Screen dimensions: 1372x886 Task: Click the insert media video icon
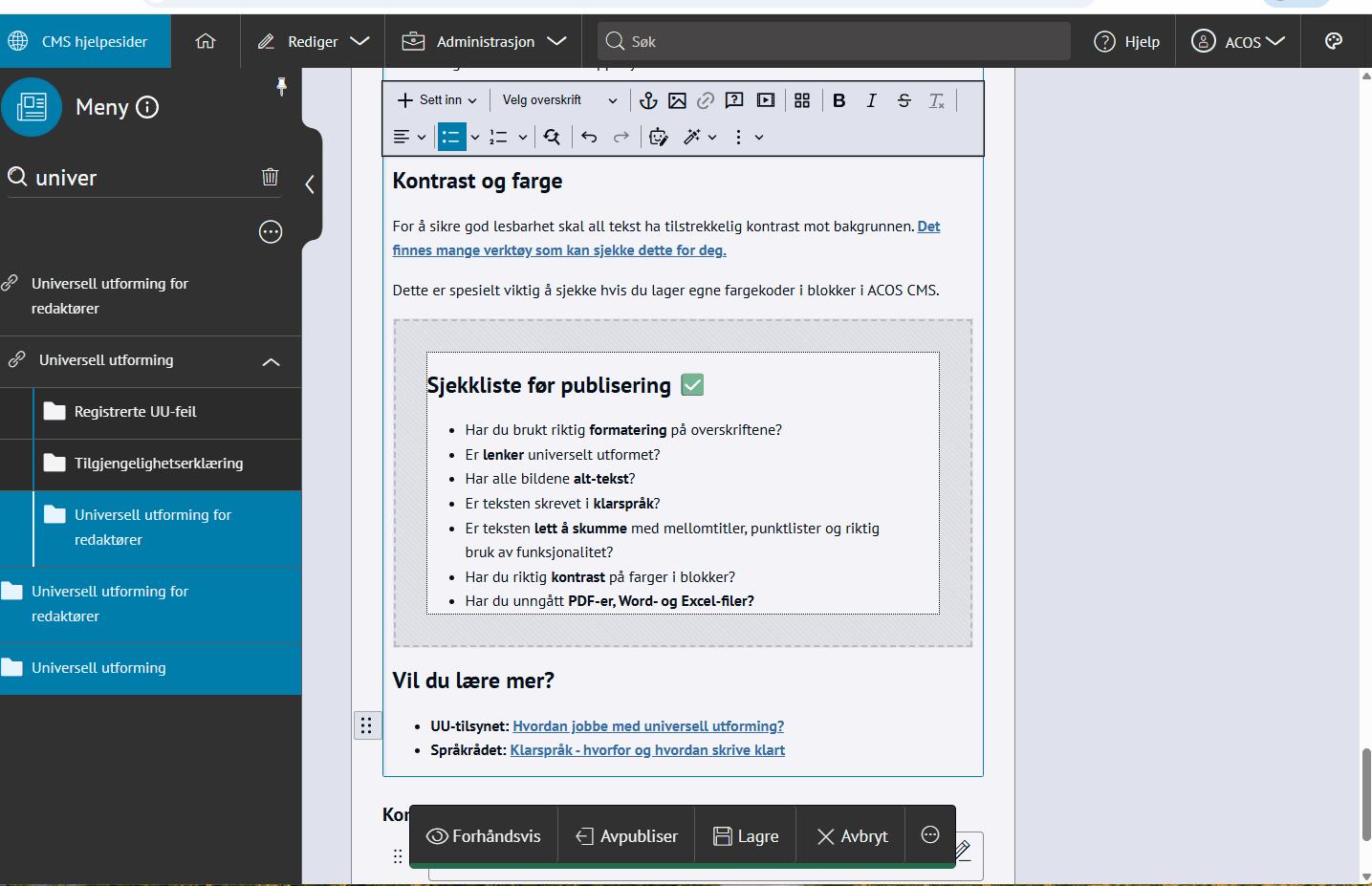coord(766,100)
